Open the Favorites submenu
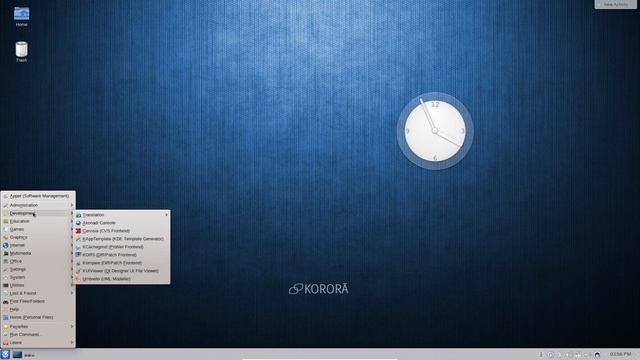 (38, 327)
